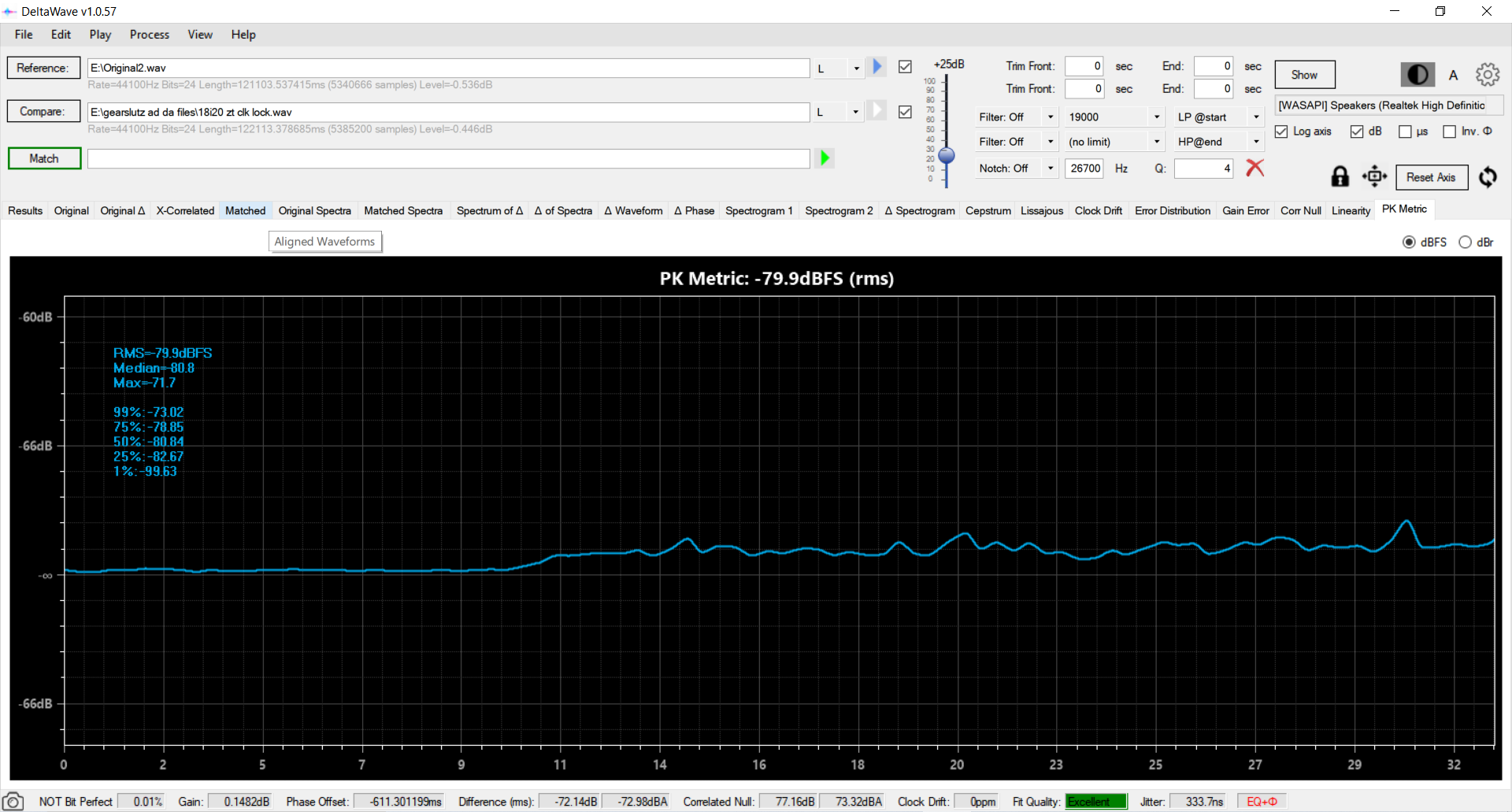Open the File menu
The height and width of the screenshot is (812, 1512).
(24, 35)
